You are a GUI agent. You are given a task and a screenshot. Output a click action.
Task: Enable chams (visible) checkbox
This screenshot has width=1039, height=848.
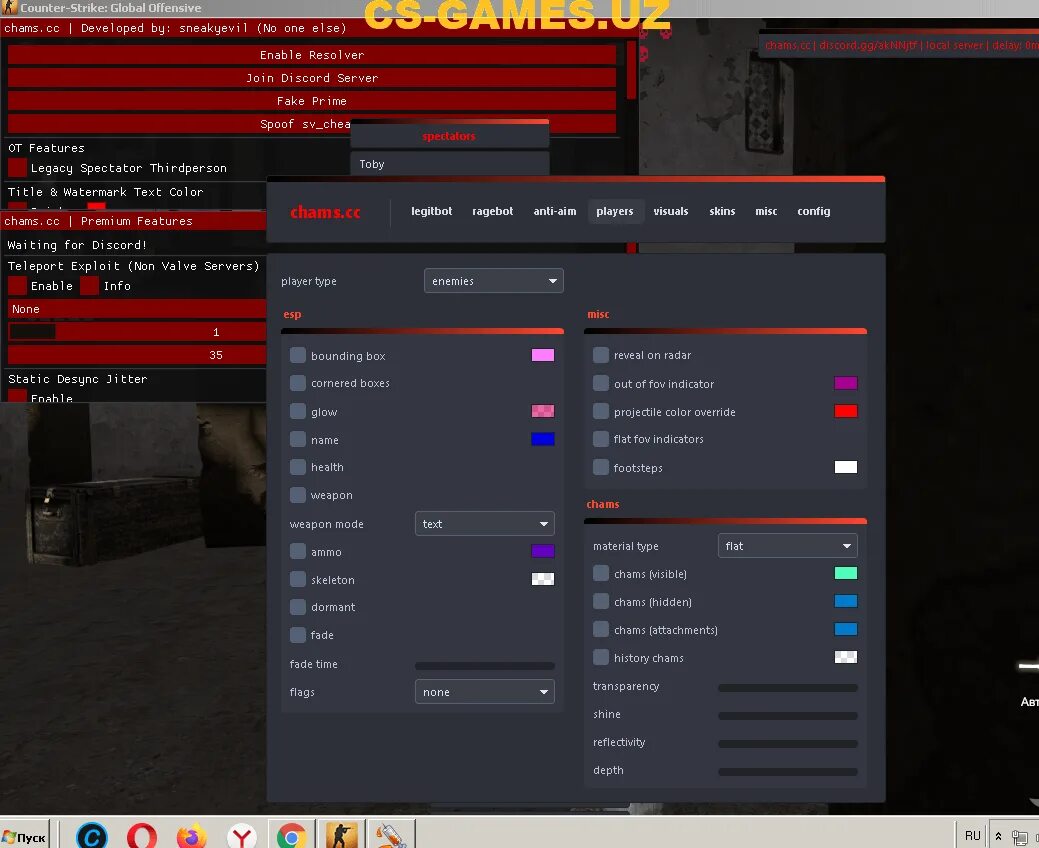tap(601, 573)
